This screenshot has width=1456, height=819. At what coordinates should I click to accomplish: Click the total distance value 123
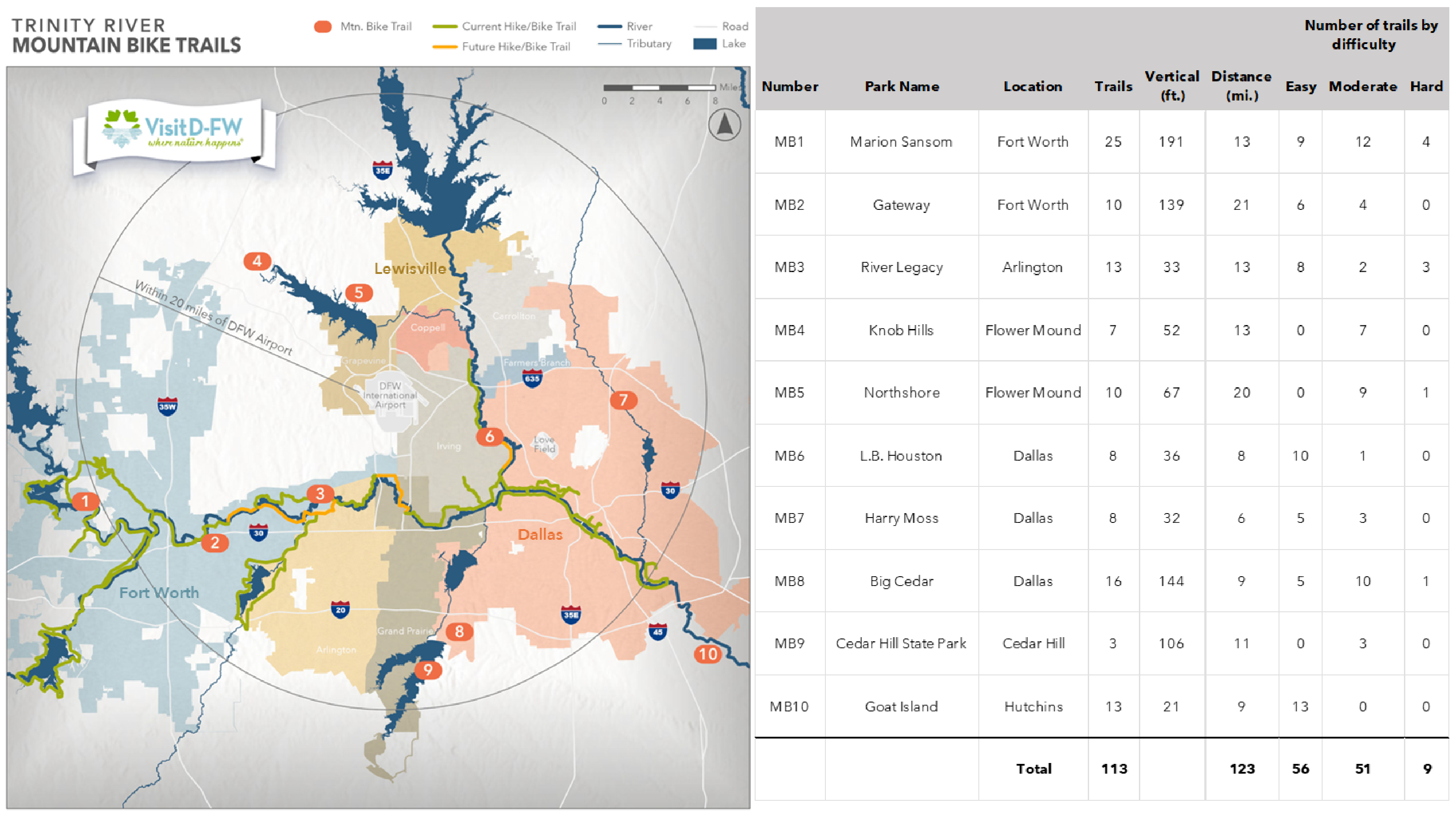pos(1242,769)
